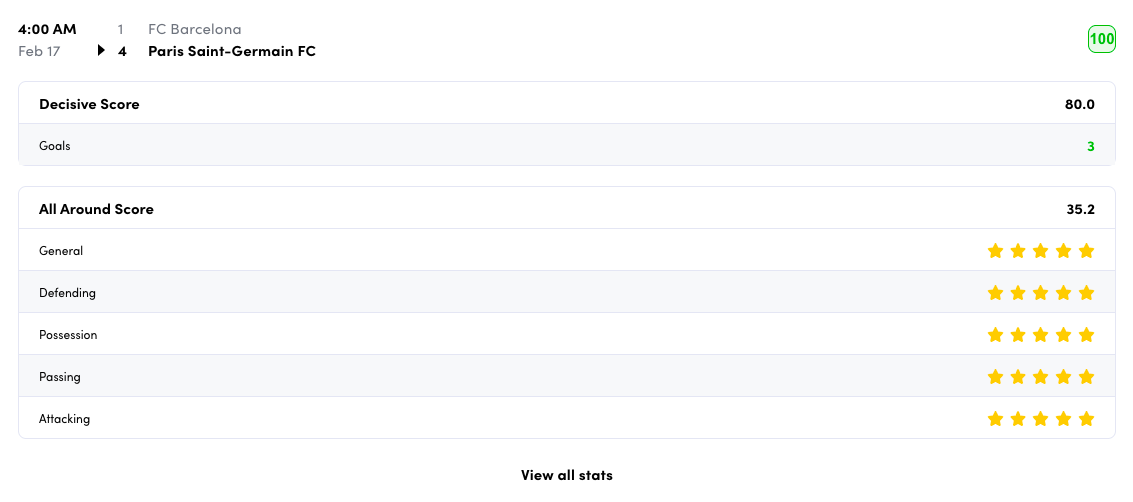Image resolution: width=1133 pixels, height=502 pixels.
Task: Click the 4:00 AM match time
Action: click(47, 29)
